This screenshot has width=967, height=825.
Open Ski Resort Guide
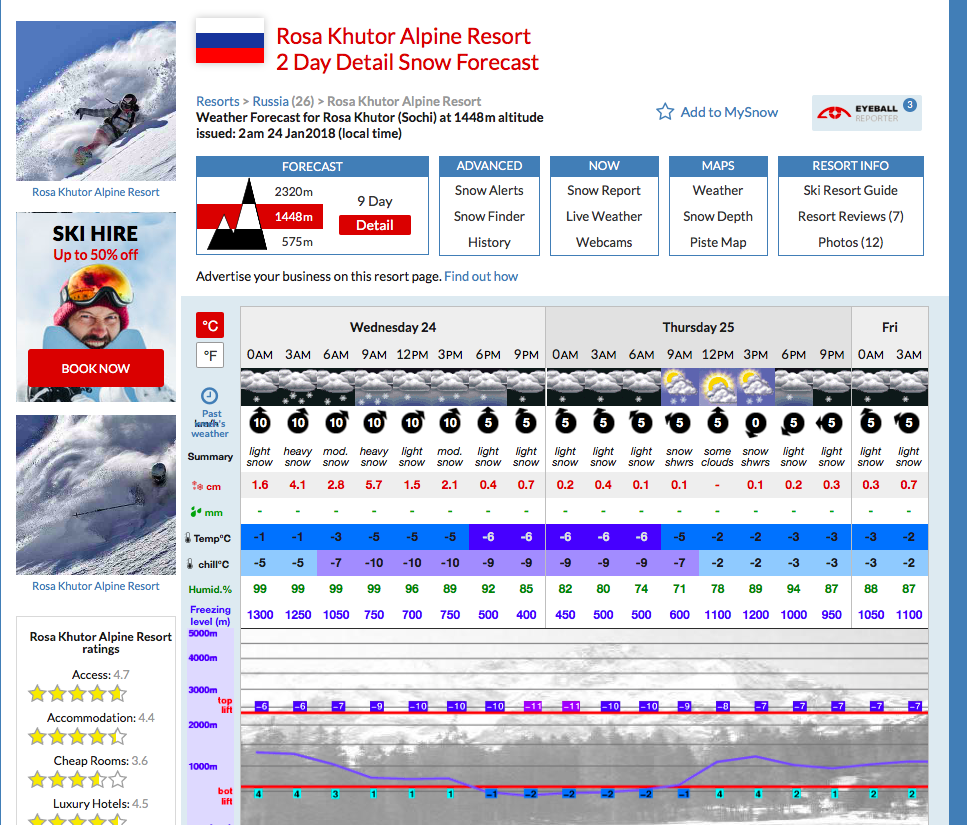coord(850,191)
